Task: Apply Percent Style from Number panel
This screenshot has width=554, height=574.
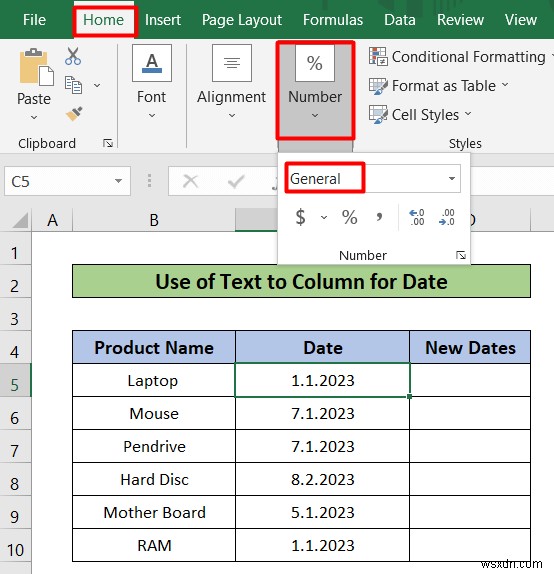Action: (x=349, y=217)
